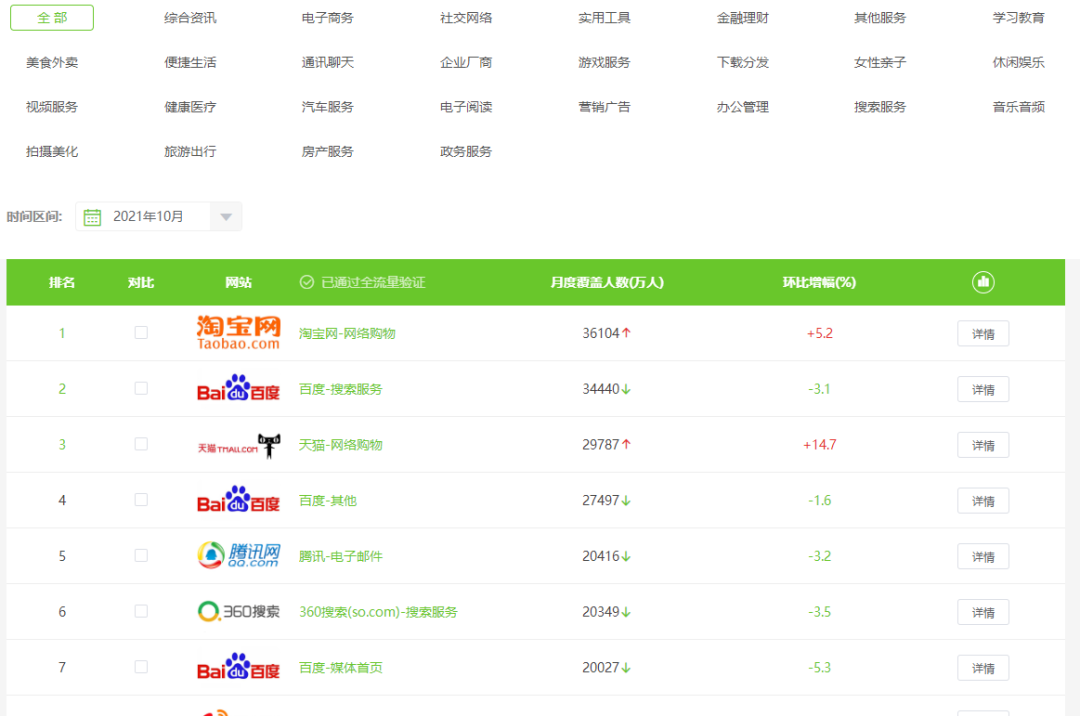Open the 天猫-网络购物 link
The width and height of the screenshot is (1080, 716).
point(340,445)
